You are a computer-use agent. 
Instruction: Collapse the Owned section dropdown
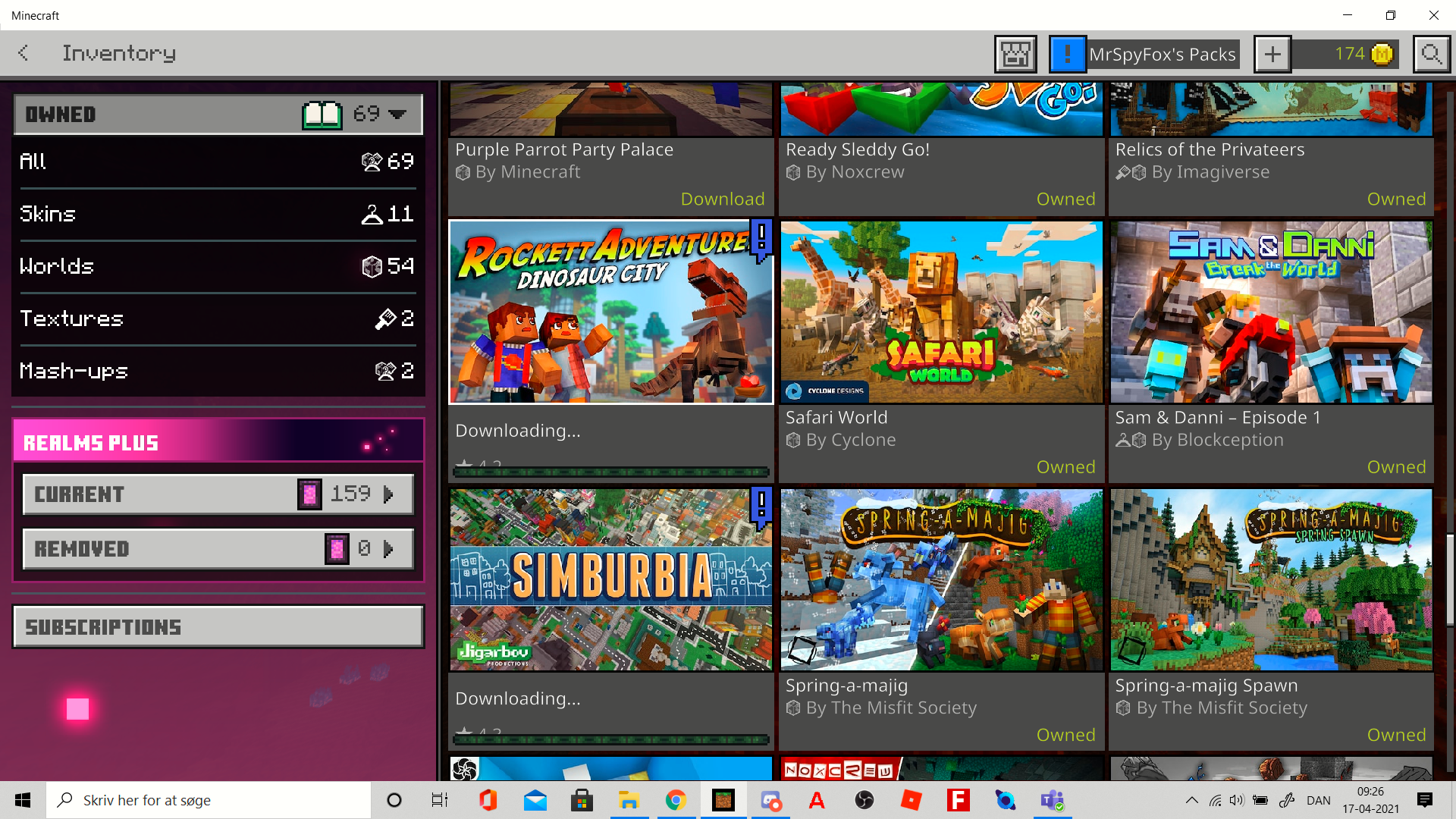[x=397, y=115]
